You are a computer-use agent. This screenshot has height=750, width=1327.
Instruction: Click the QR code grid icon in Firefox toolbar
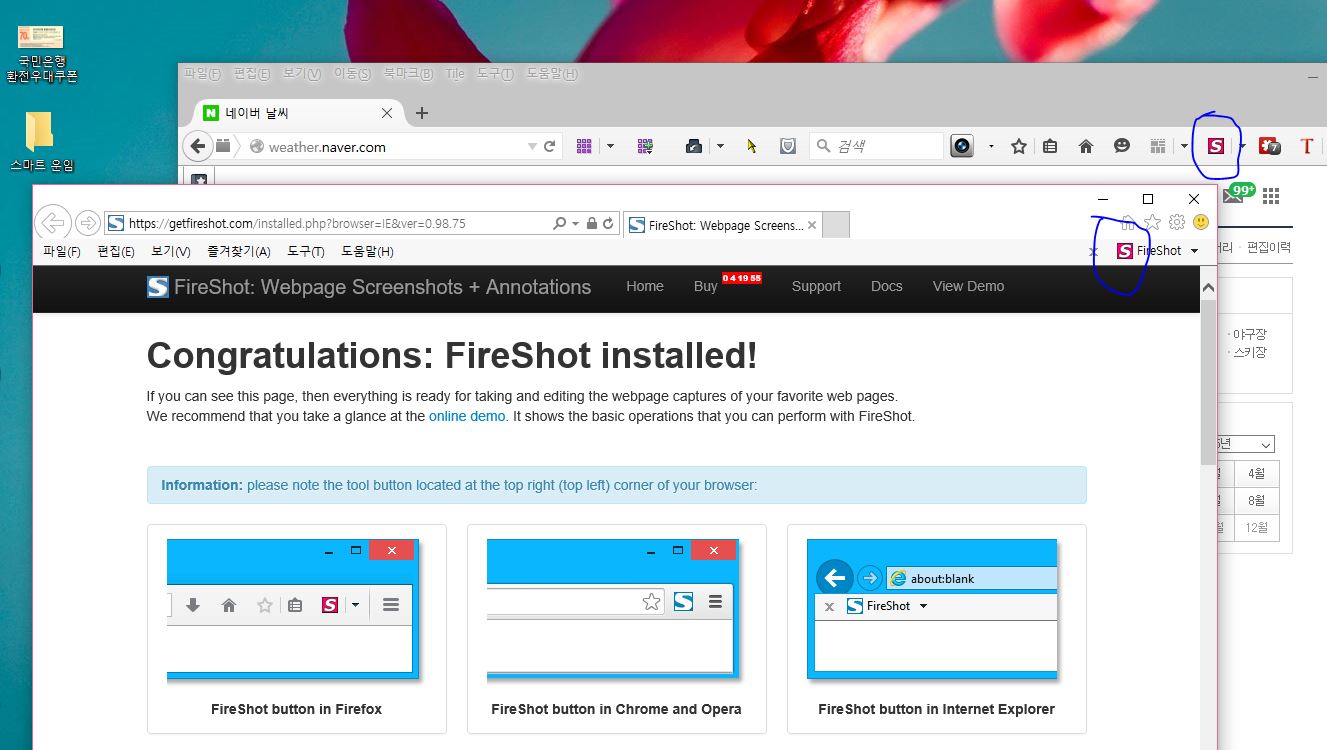645,146
